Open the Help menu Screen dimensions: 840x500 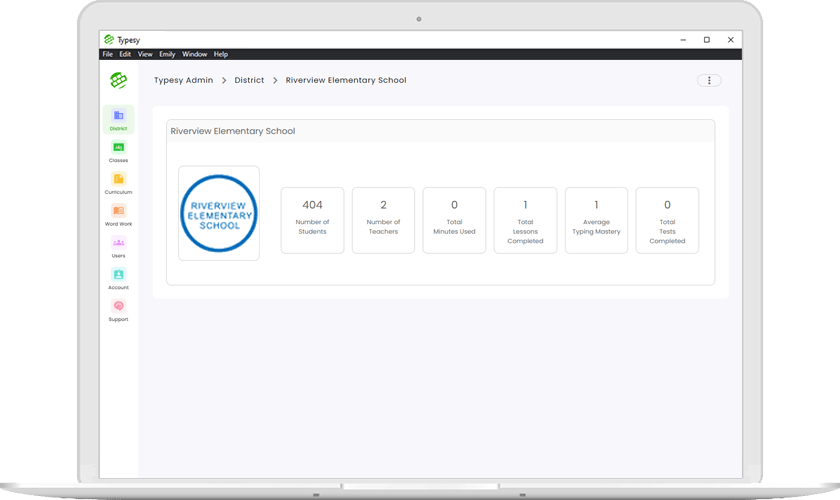(x=221, y=54)
